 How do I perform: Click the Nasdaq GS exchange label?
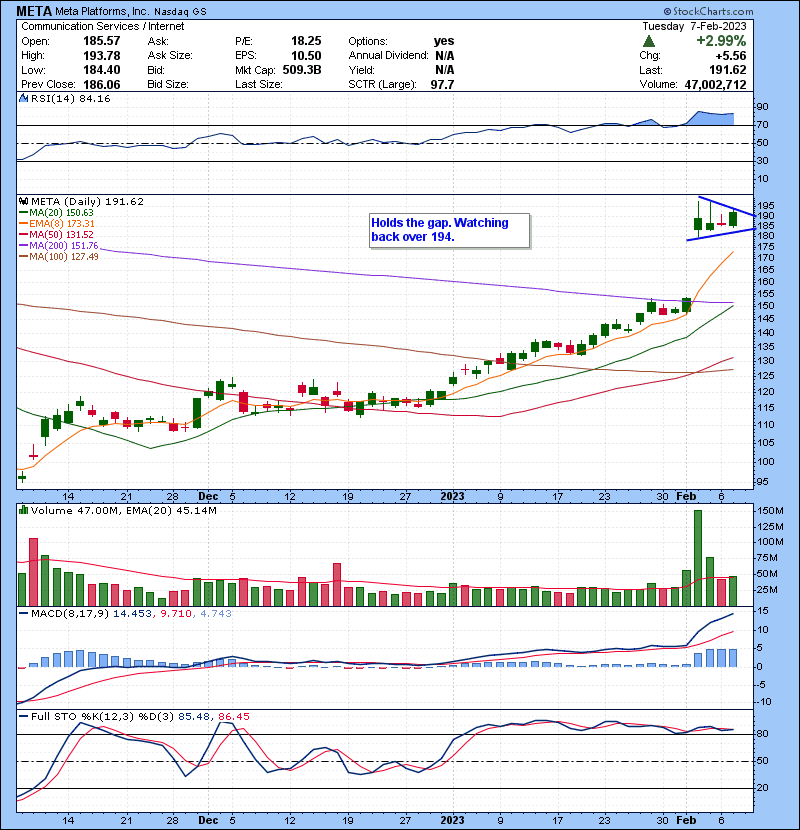coord(180,12)
